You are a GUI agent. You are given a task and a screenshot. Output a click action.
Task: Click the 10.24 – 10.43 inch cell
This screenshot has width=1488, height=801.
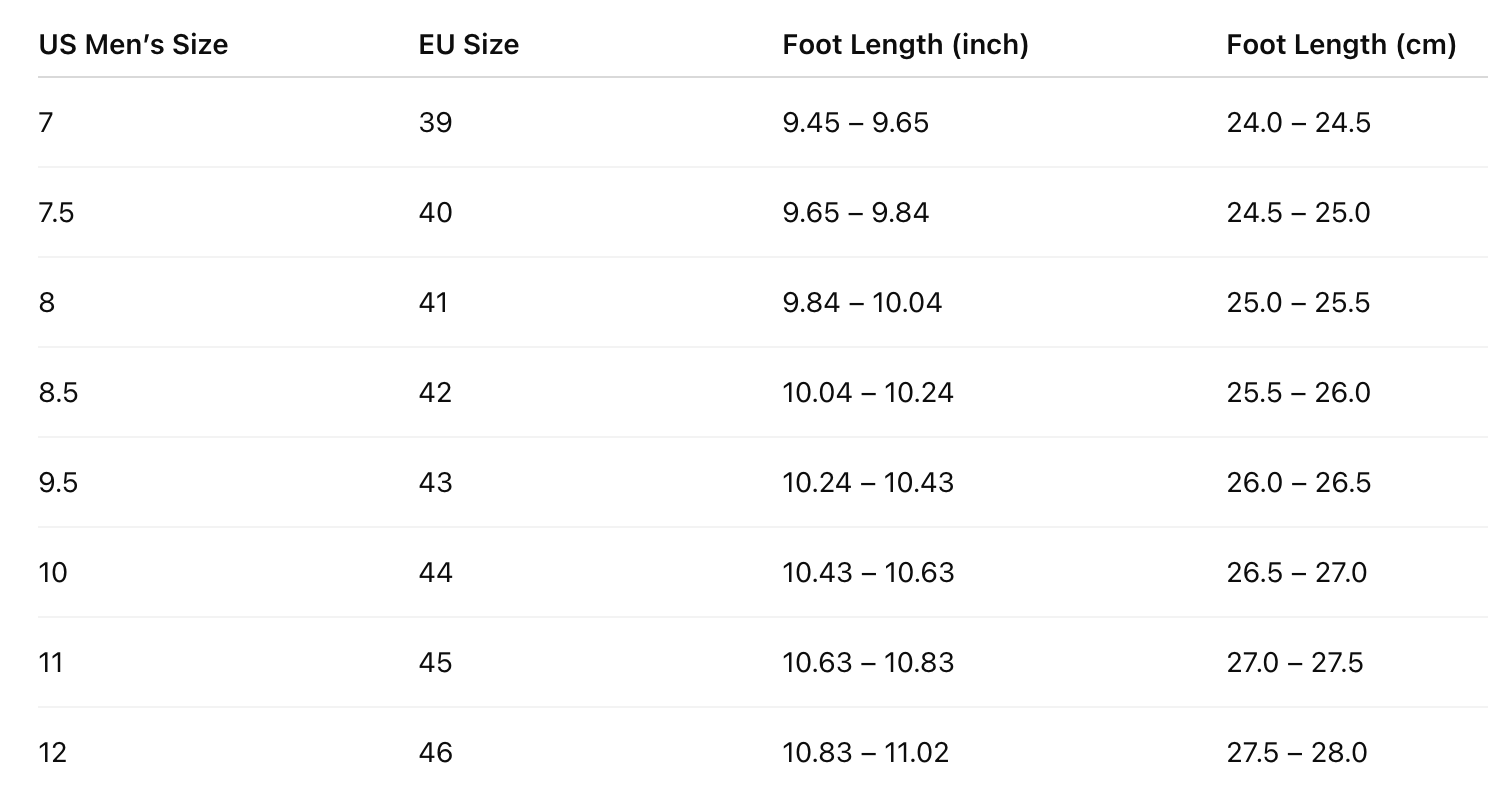tap(868, 483)
